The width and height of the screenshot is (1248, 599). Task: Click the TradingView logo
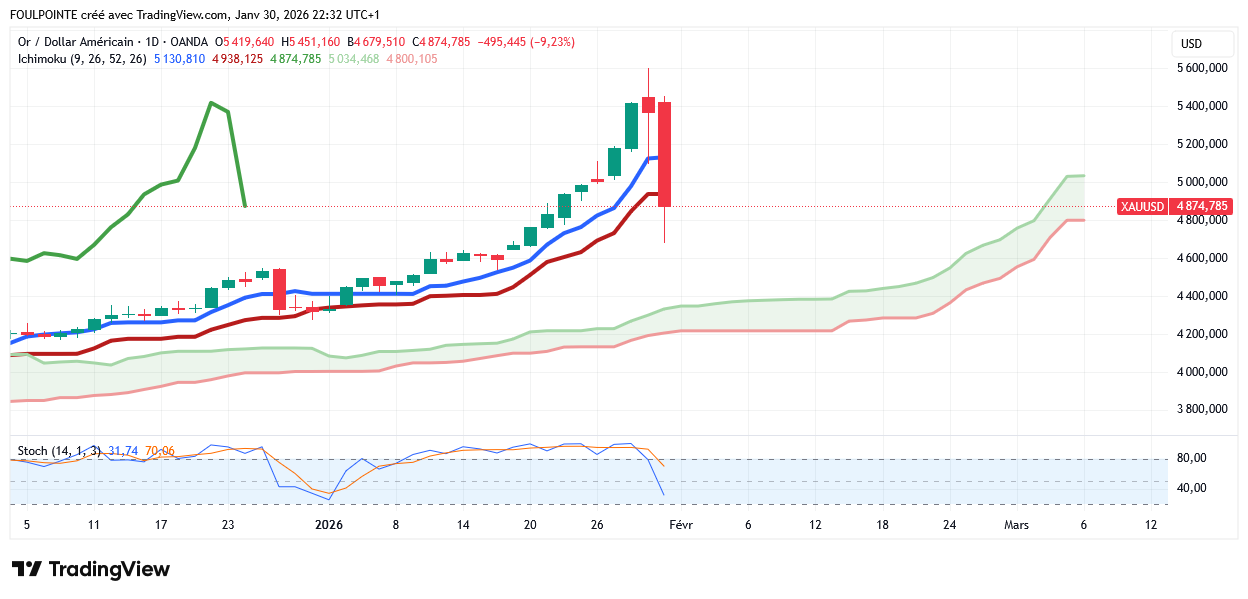[91, 569]
